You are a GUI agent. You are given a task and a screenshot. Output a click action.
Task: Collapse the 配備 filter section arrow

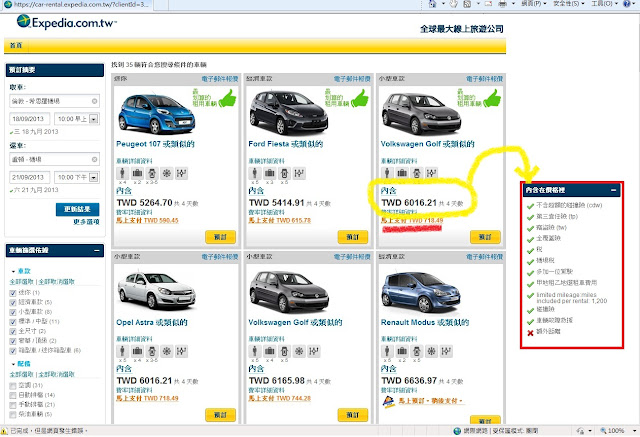[13, 364]
